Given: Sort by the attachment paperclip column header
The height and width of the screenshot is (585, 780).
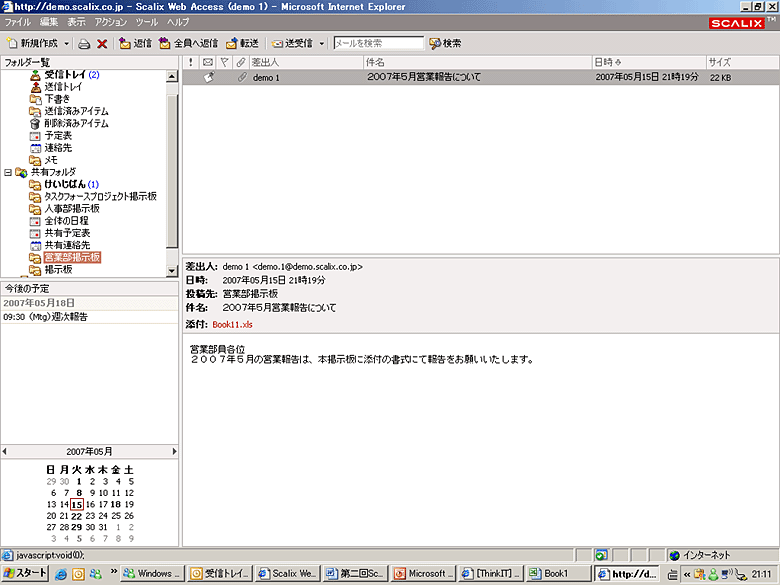Looking at the screenshot, I should click(240, 62).
